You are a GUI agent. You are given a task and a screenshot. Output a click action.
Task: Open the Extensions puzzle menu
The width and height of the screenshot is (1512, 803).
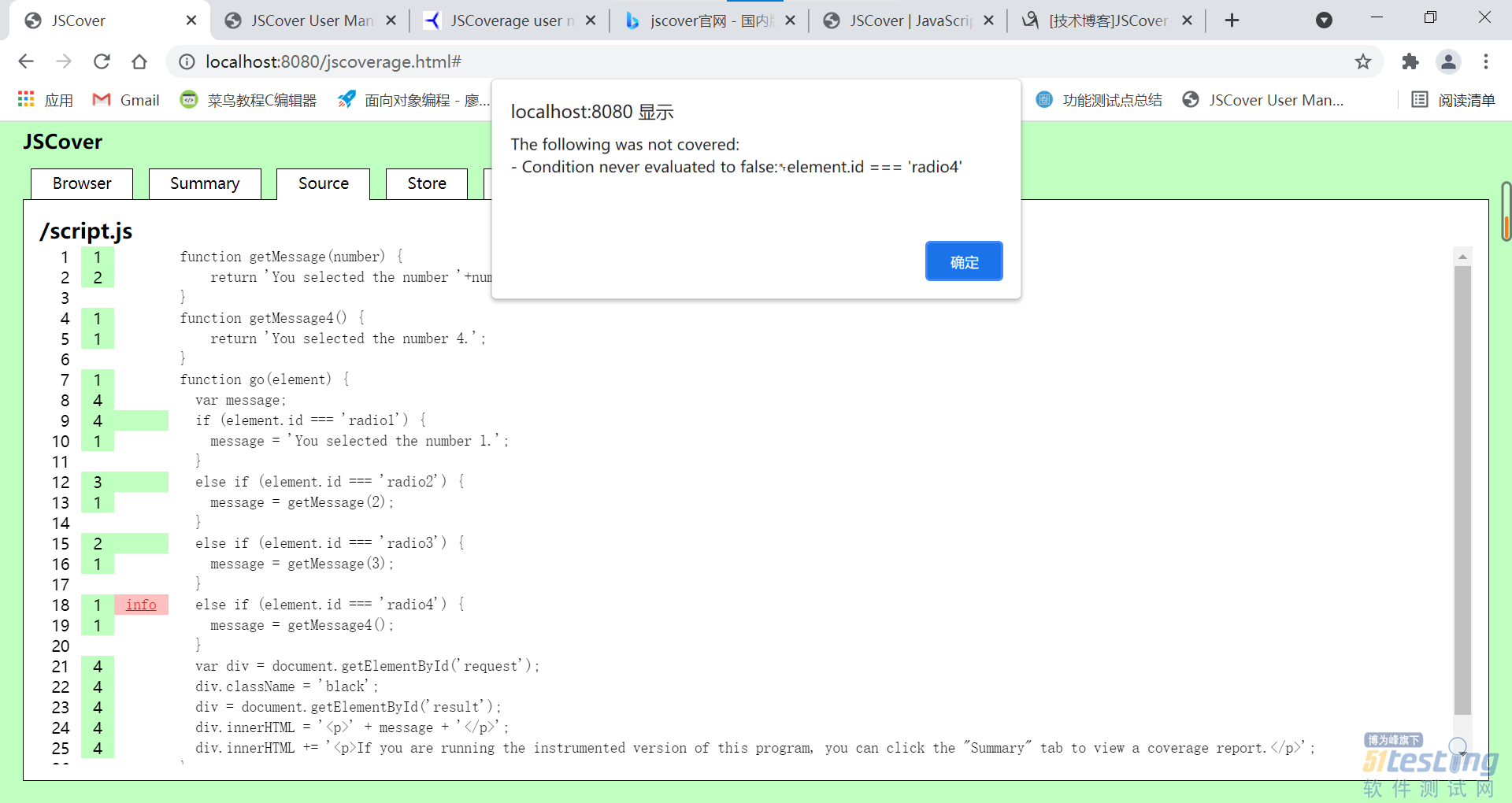point(1410,61)
